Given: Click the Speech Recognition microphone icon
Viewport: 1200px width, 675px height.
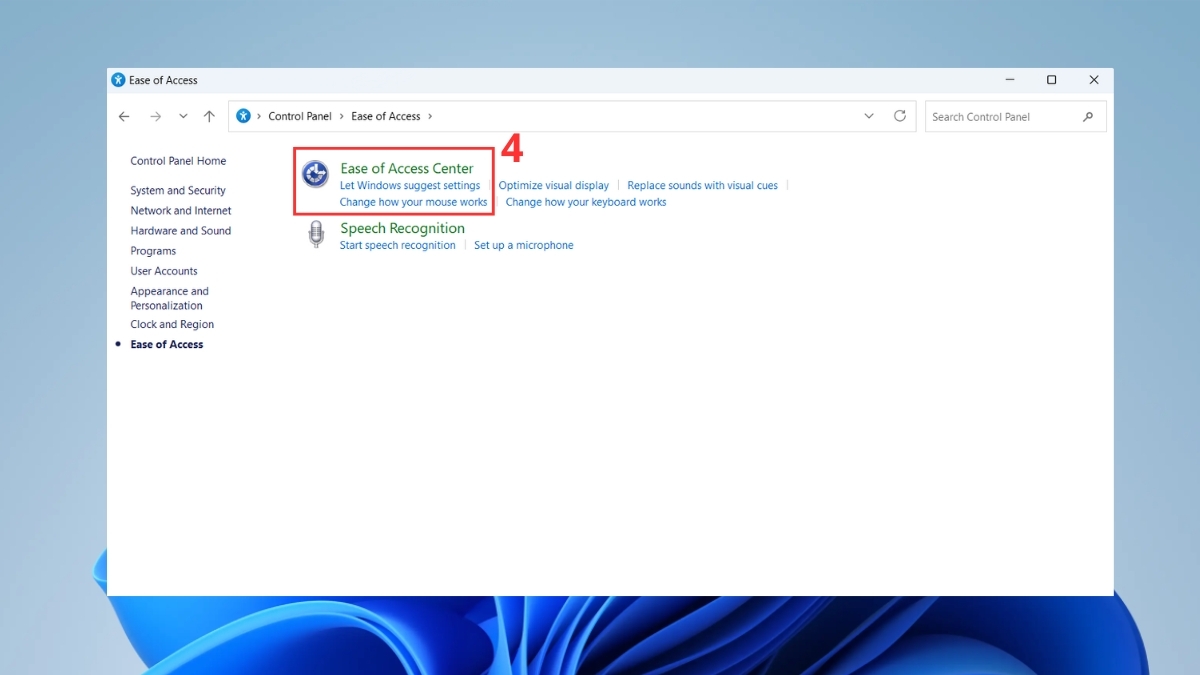Looking at the screenshot, I should coord(316,235).
